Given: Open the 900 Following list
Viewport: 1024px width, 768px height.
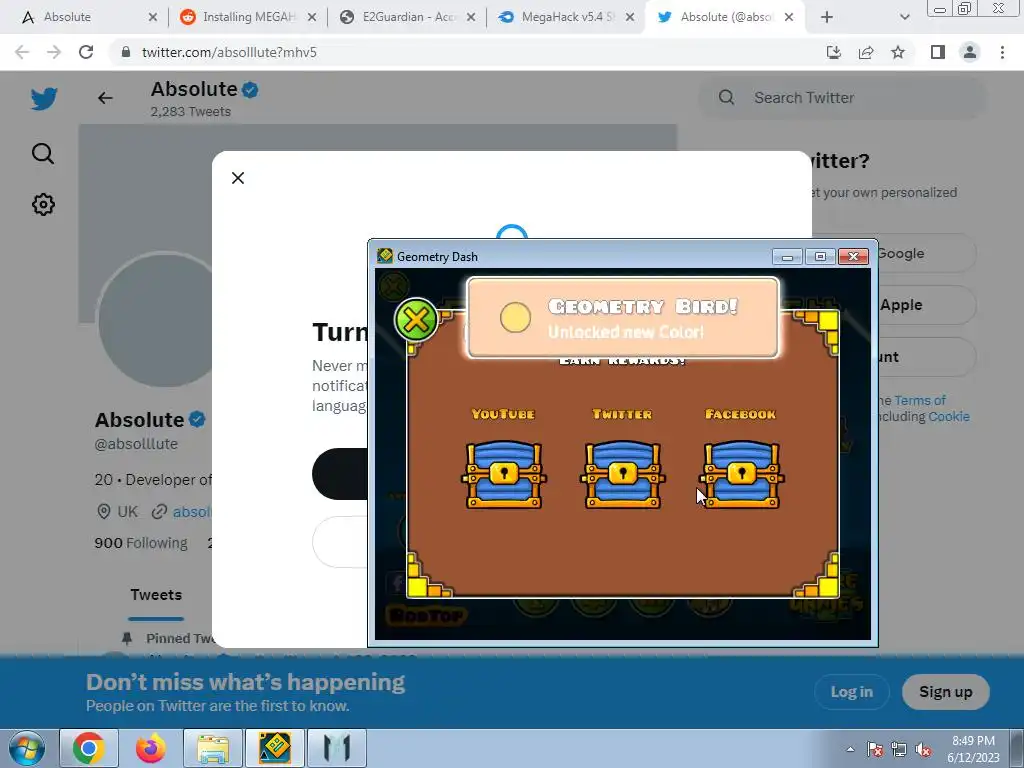Looking at the screenshot, I should [x=140, y=543].
